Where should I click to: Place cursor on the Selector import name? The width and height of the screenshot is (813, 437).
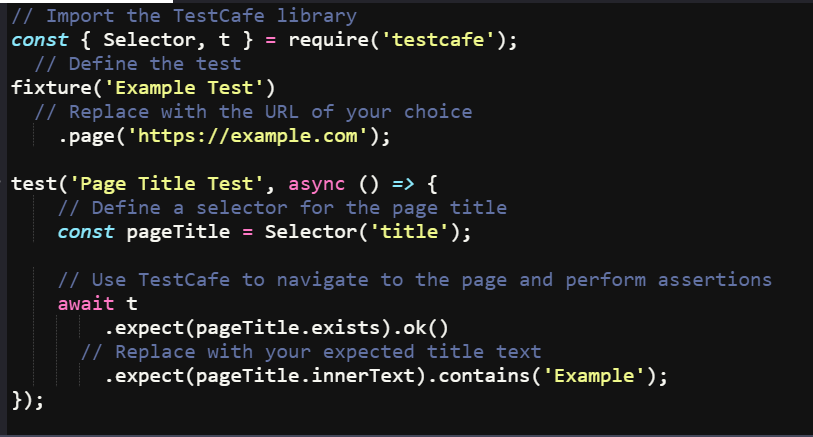point(149,40)
